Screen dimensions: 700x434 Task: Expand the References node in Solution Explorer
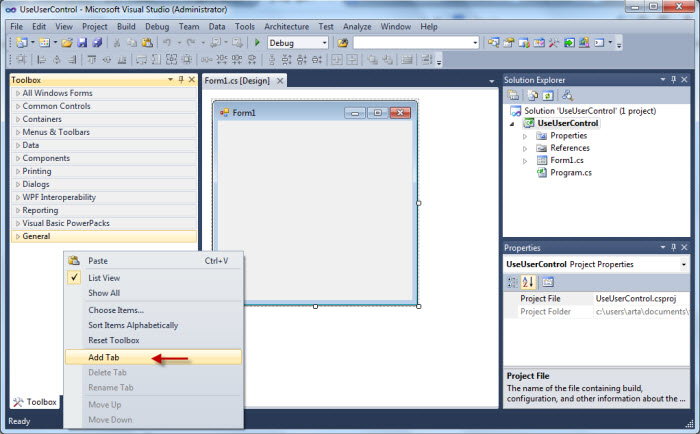click(x=525, y=148)
